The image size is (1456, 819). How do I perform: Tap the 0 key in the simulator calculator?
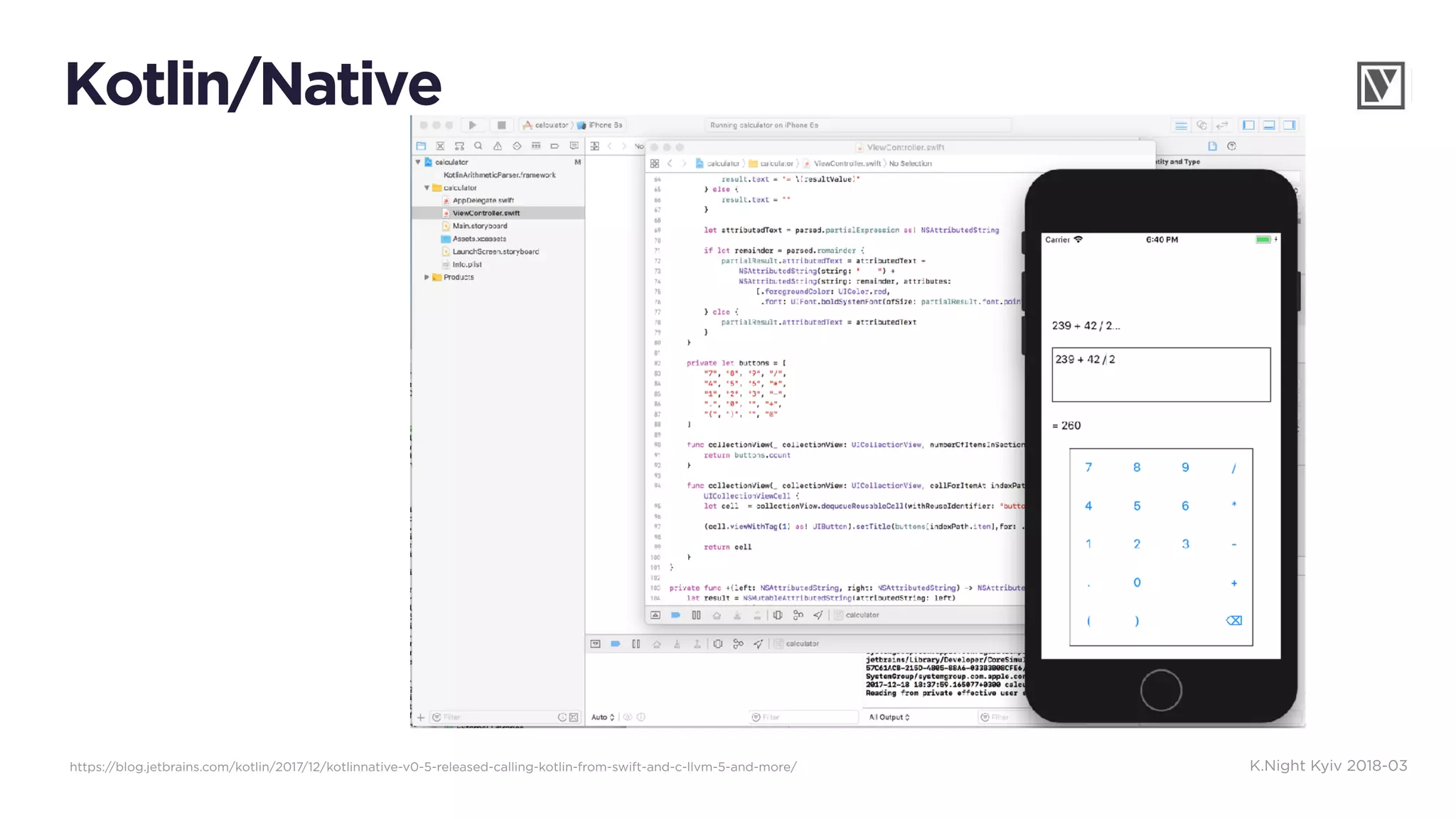1137,583
